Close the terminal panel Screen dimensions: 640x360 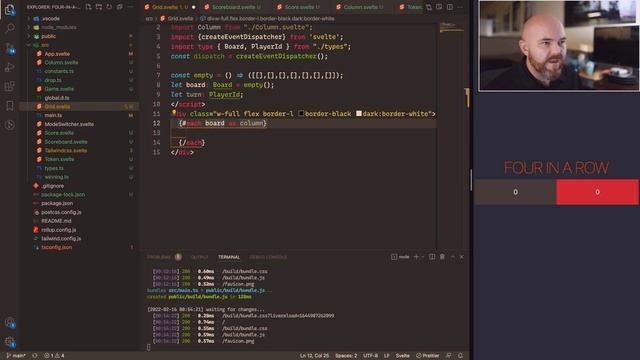coord(462,257)
